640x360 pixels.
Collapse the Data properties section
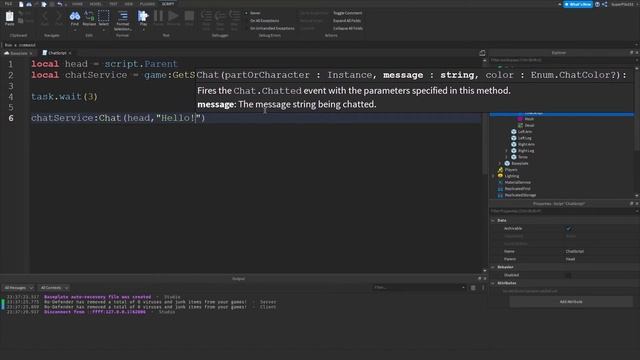click(x=493, y=220)
